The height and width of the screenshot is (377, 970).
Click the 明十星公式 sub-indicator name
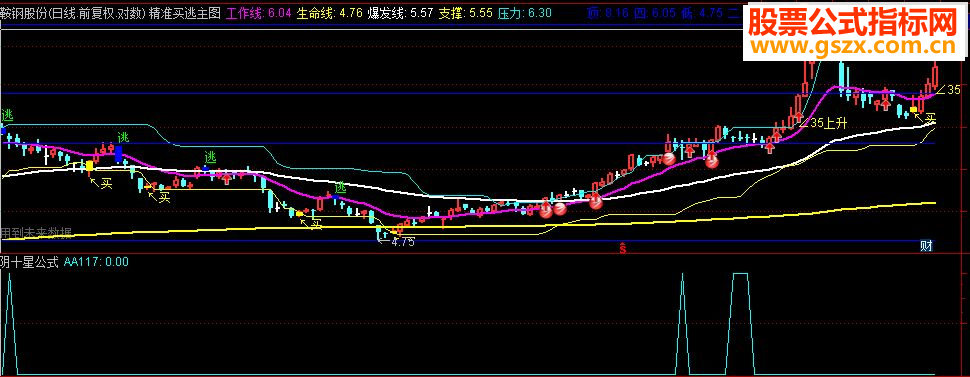coord(29,262)
